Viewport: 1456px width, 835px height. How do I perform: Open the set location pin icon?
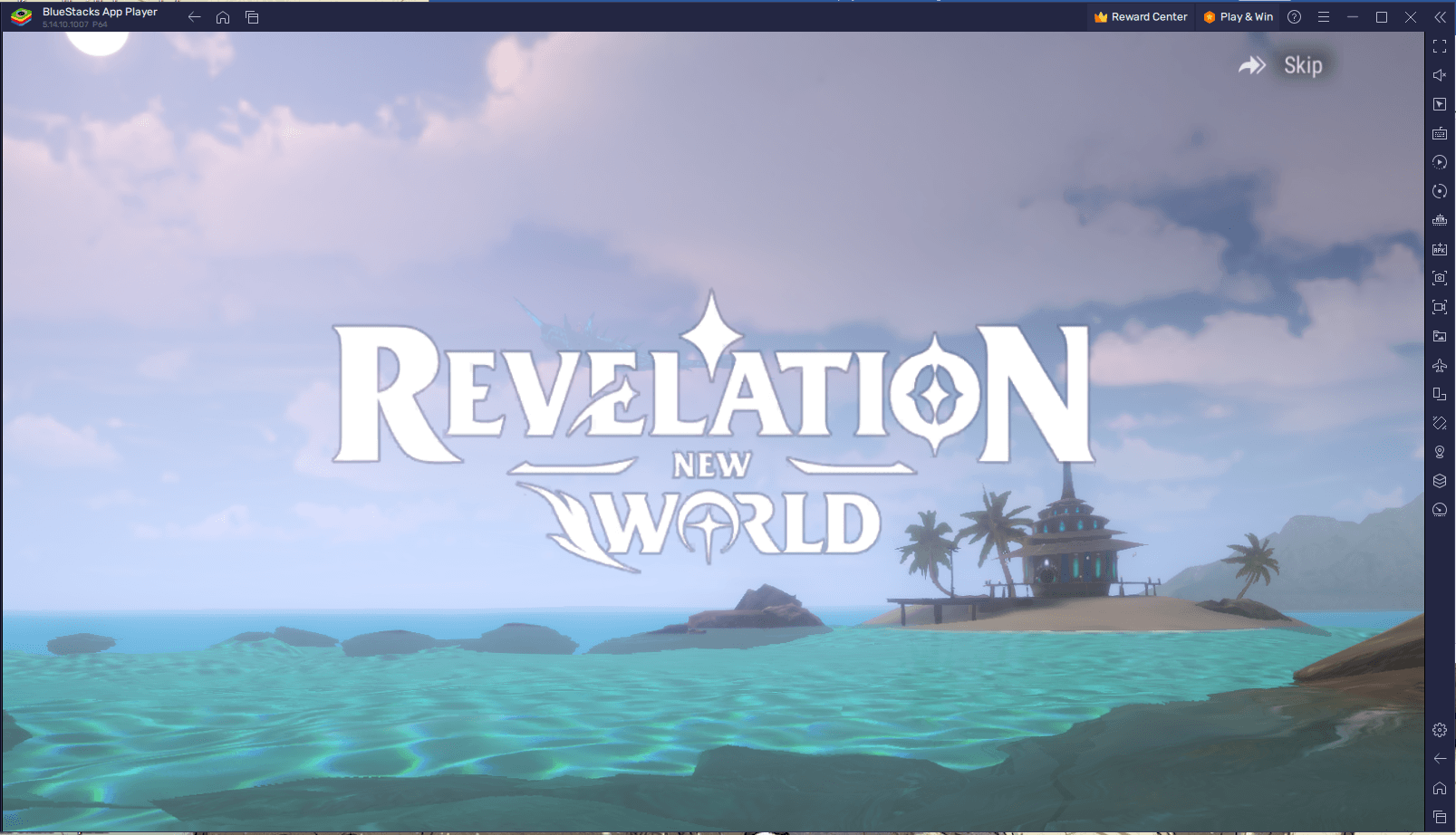click(1440, 452)
